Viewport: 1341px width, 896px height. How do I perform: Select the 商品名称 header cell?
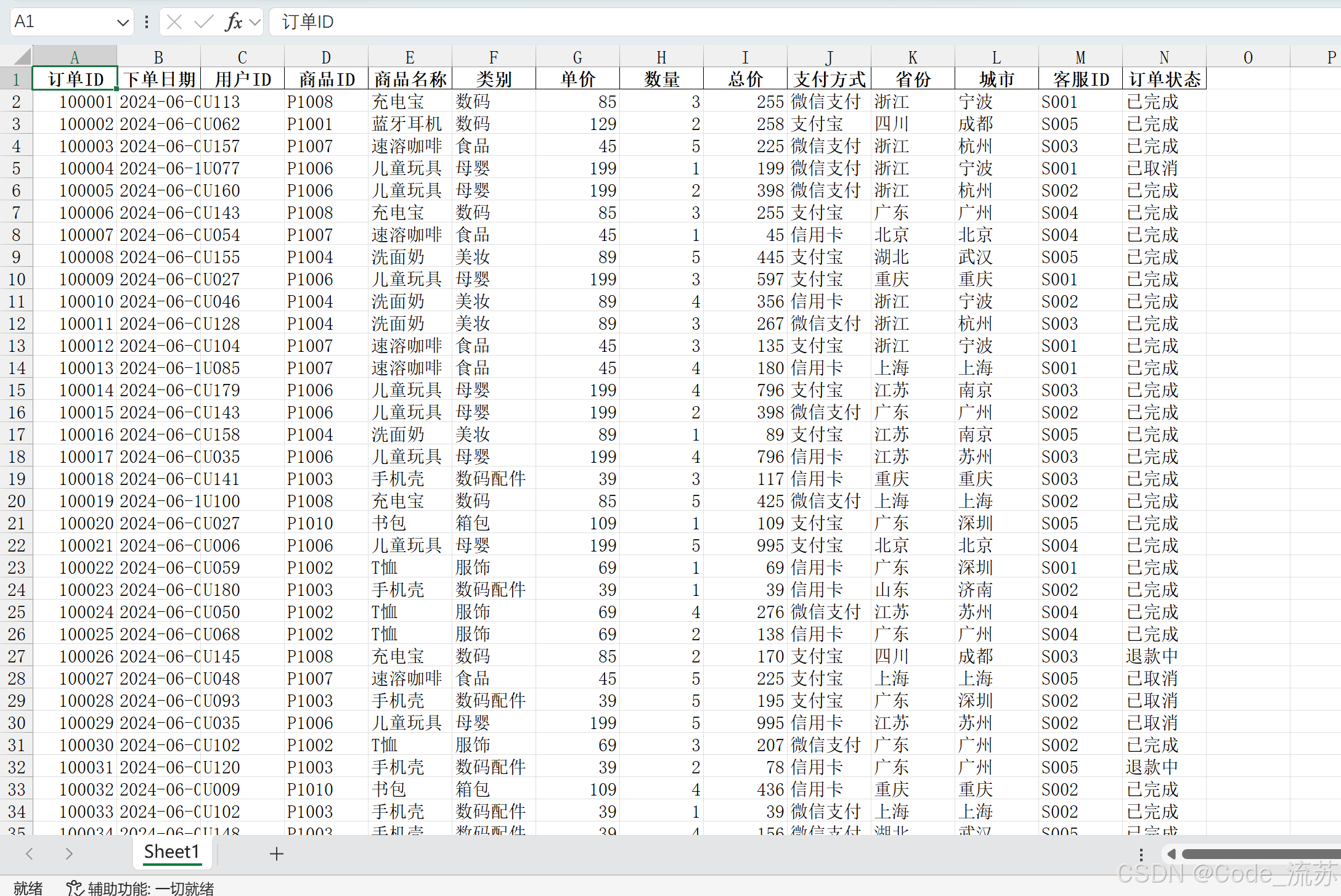(410, 79)
